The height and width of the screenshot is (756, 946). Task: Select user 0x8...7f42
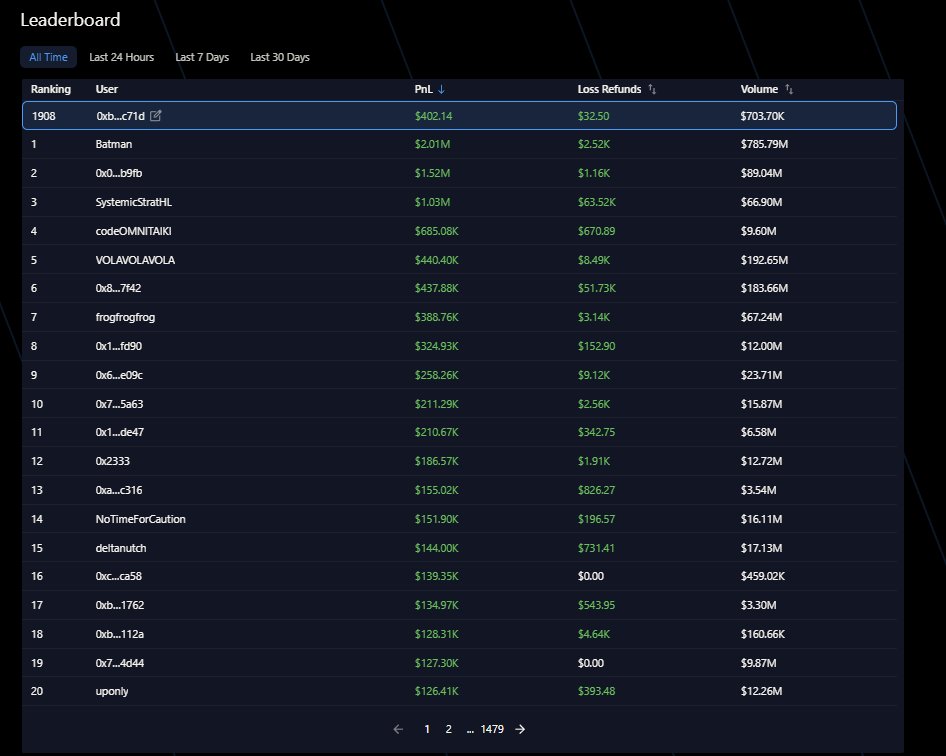(118, 288)
